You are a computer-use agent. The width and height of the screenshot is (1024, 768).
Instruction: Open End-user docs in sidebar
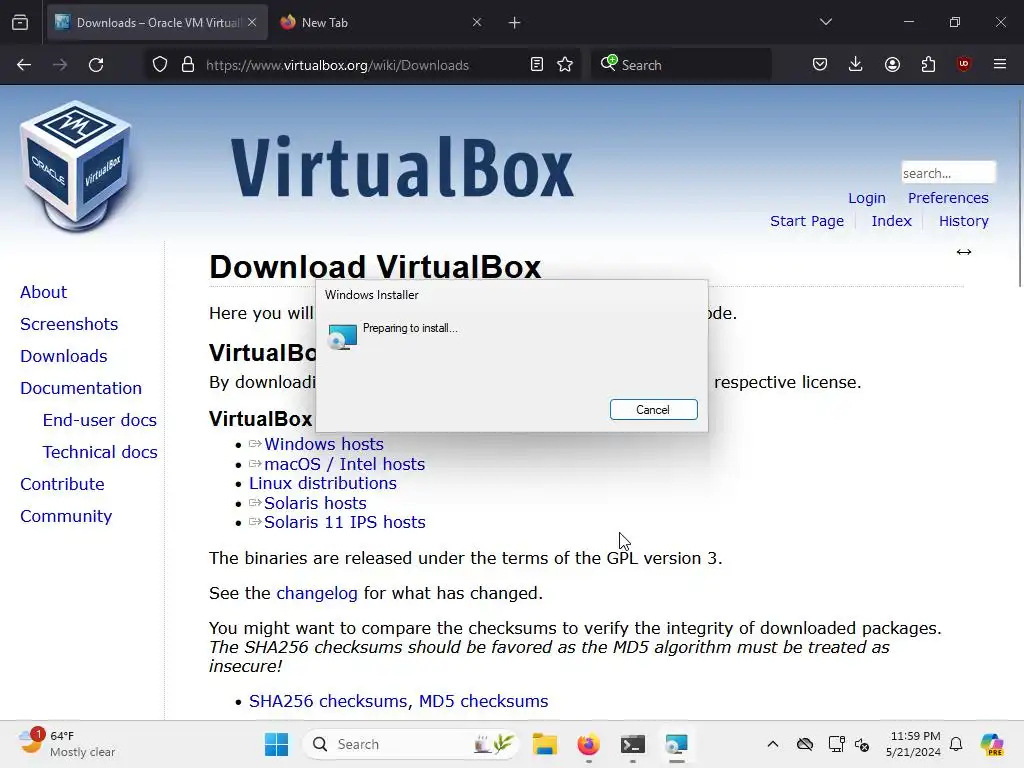pyautogui.click(x=99, y=420)
